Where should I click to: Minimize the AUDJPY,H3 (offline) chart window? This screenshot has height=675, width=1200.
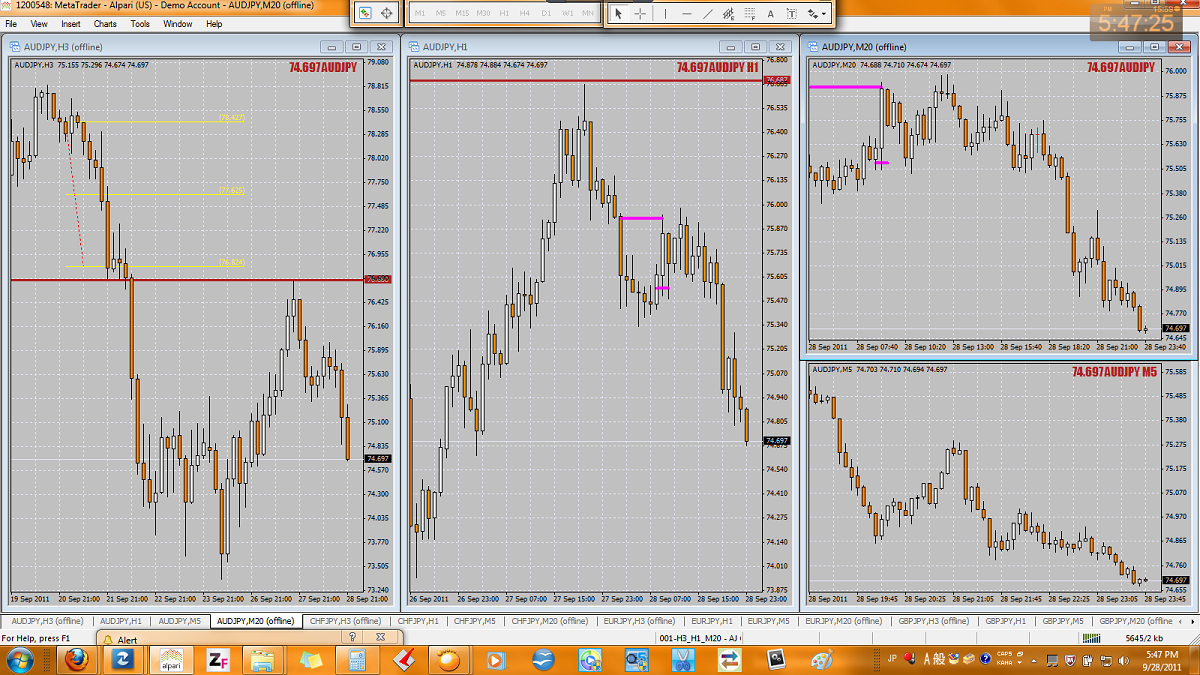[333, 47]
